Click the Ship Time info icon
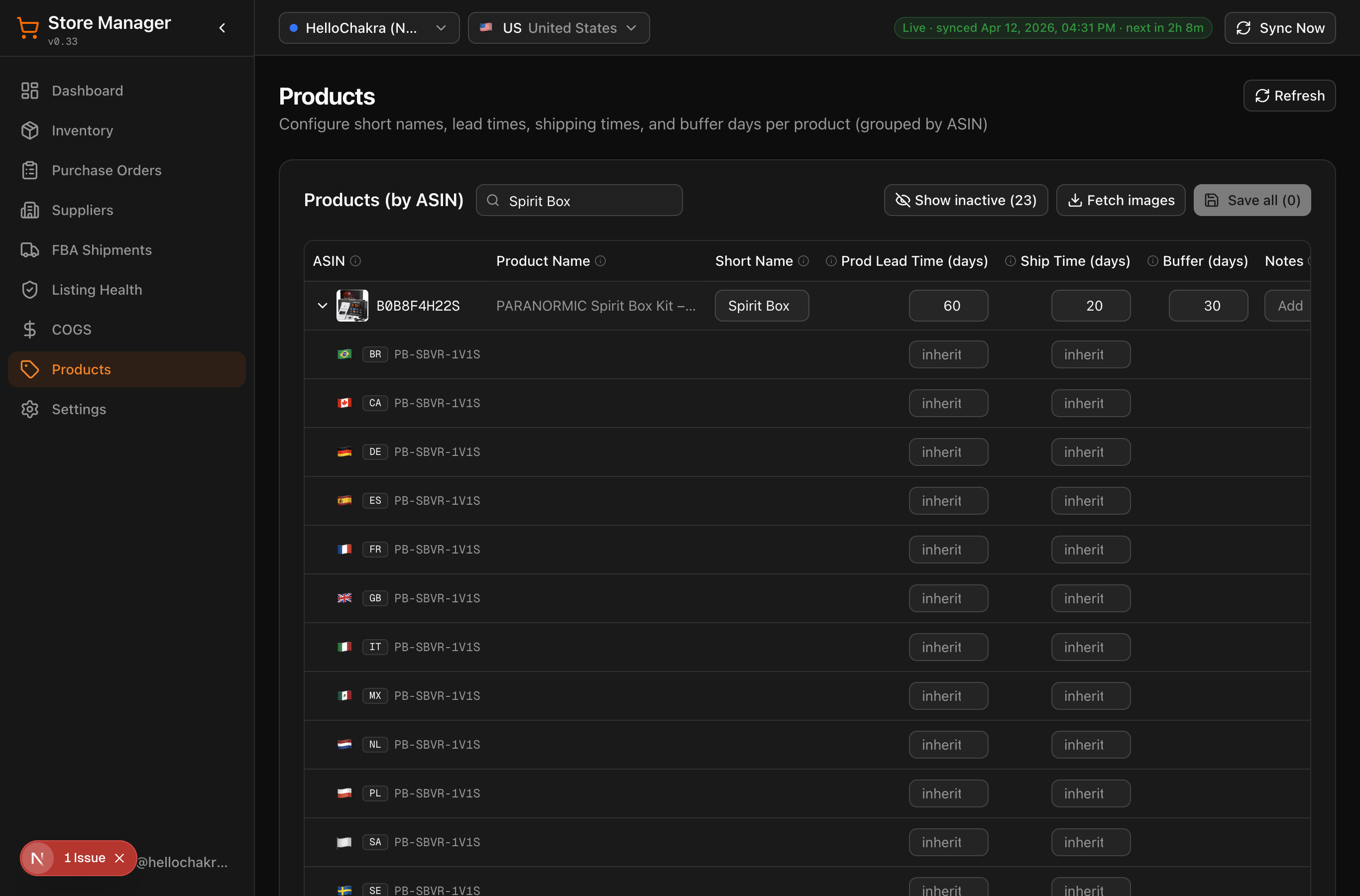 point(1010,260)
